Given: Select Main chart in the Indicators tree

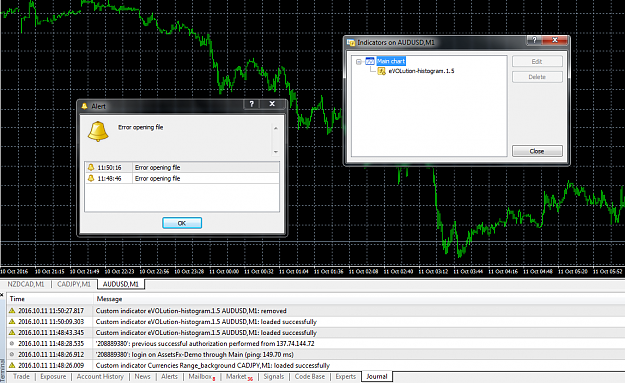Looking at the screenshot, I should [391, 61].
